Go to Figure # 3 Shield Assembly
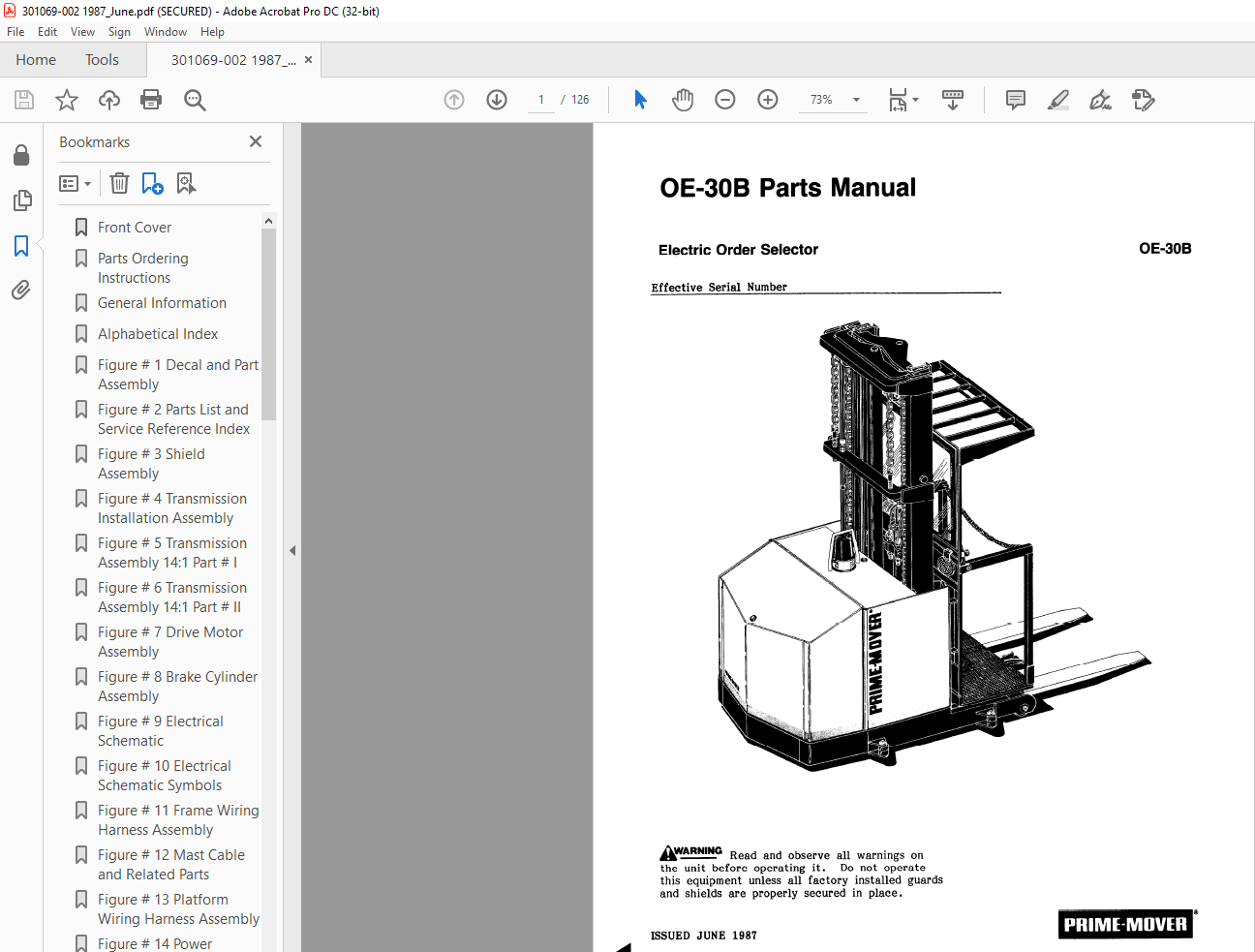Screen dimensions: 1255x952 (x=151, y=464)
